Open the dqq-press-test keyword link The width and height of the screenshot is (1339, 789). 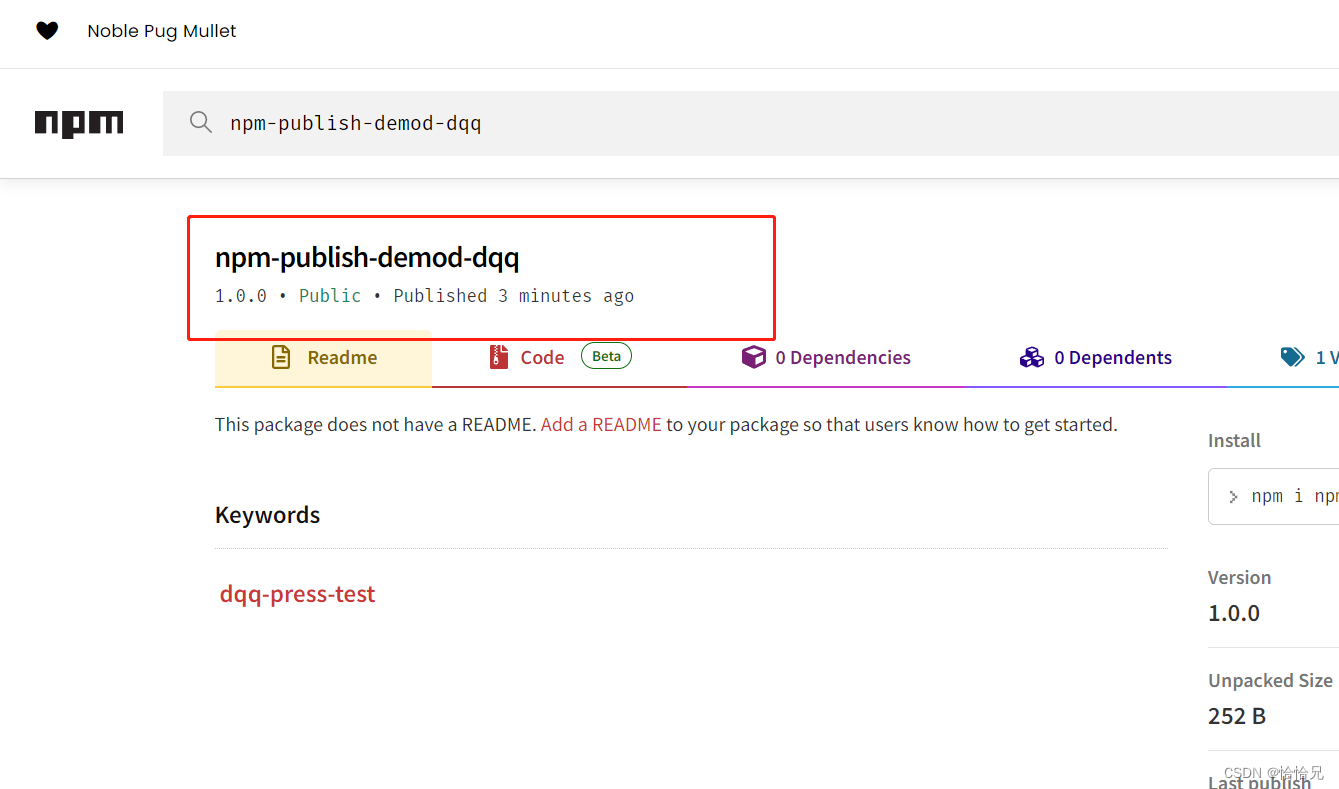[298, 594]
